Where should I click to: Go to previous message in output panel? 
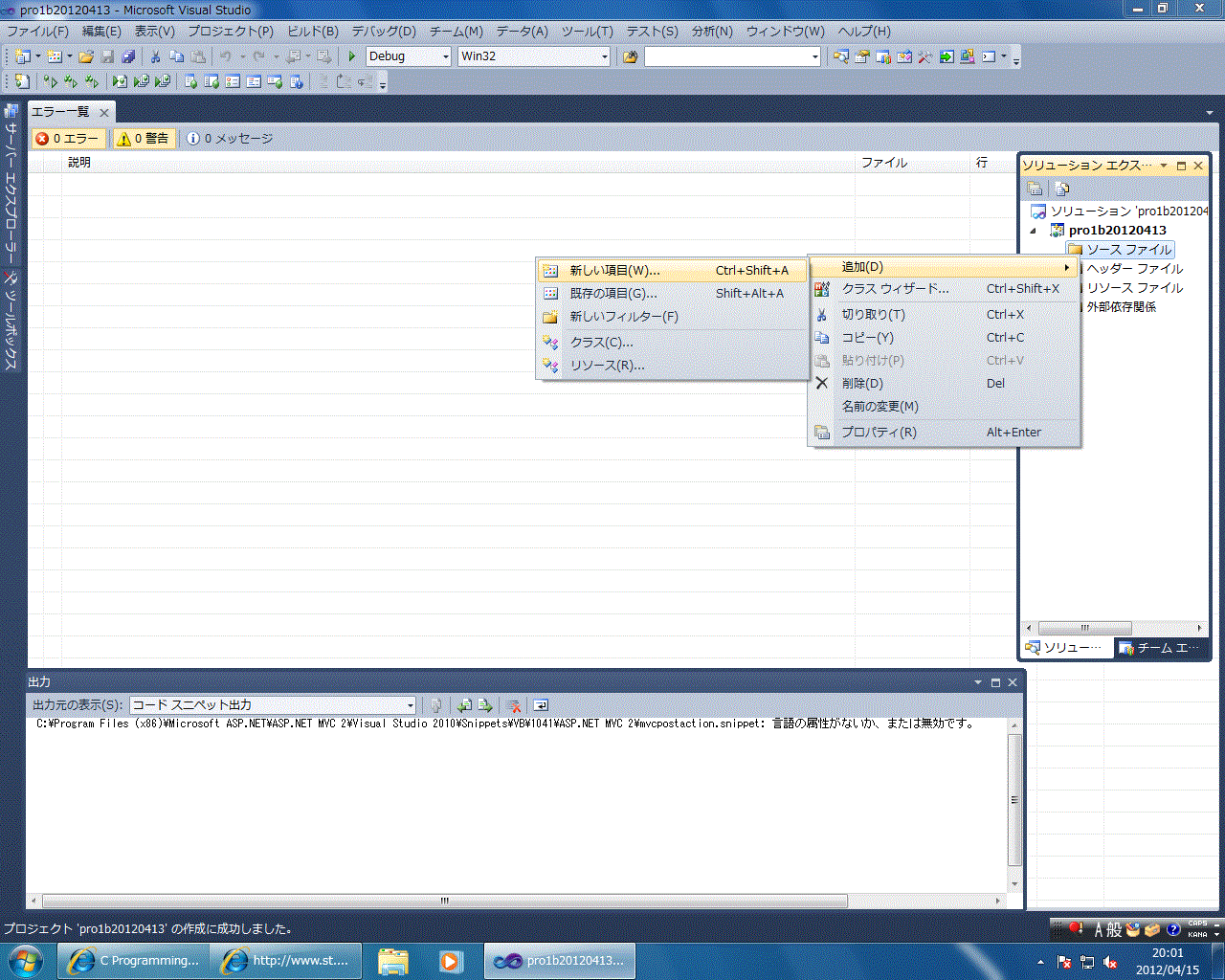tap(464, 705)
